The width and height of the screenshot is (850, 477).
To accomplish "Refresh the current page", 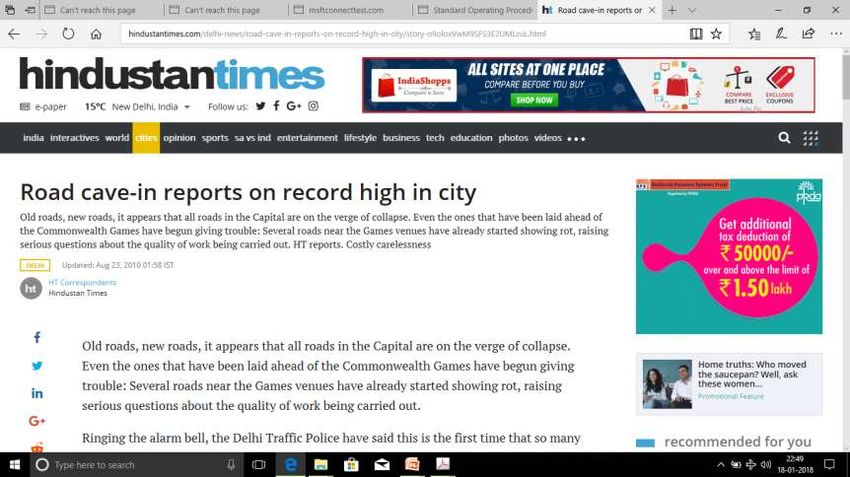I will [68, 34].
